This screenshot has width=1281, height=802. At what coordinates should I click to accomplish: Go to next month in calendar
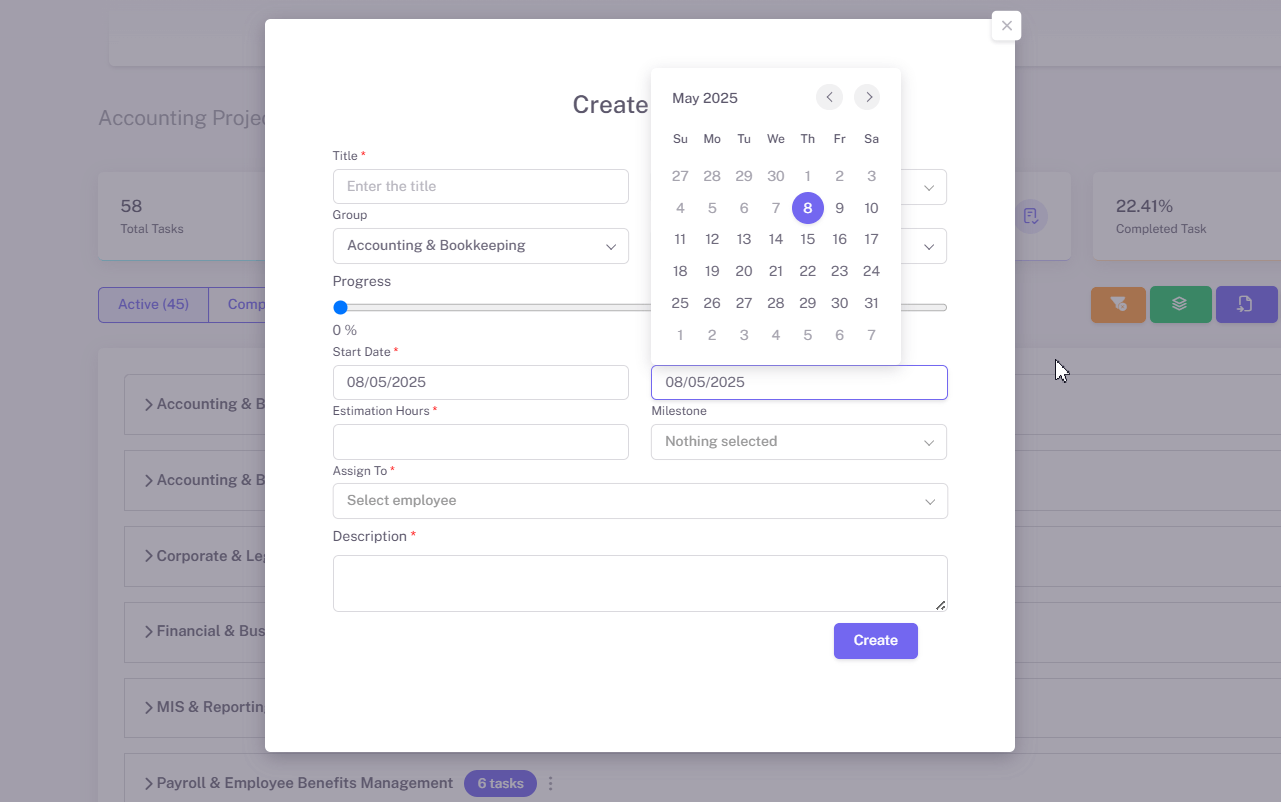pos(867,97)
